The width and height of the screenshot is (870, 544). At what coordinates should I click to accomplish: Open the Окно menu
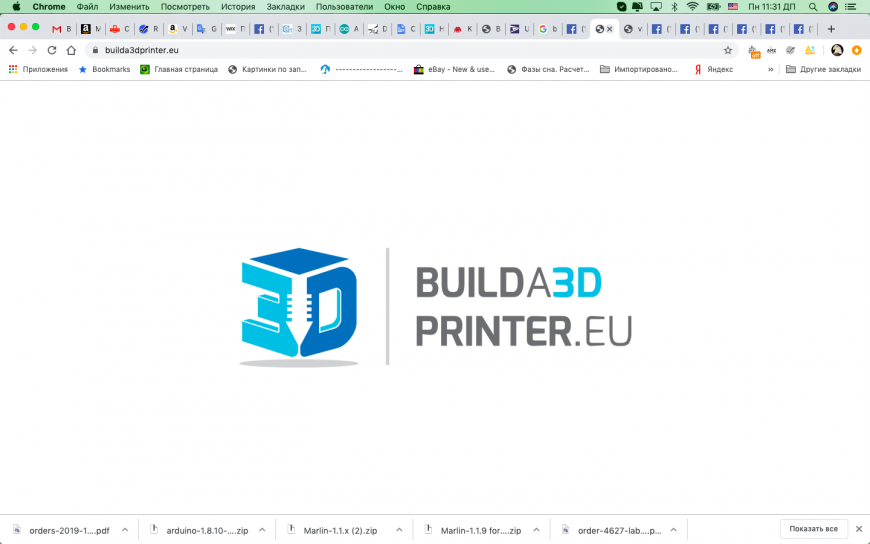(394, 7)
